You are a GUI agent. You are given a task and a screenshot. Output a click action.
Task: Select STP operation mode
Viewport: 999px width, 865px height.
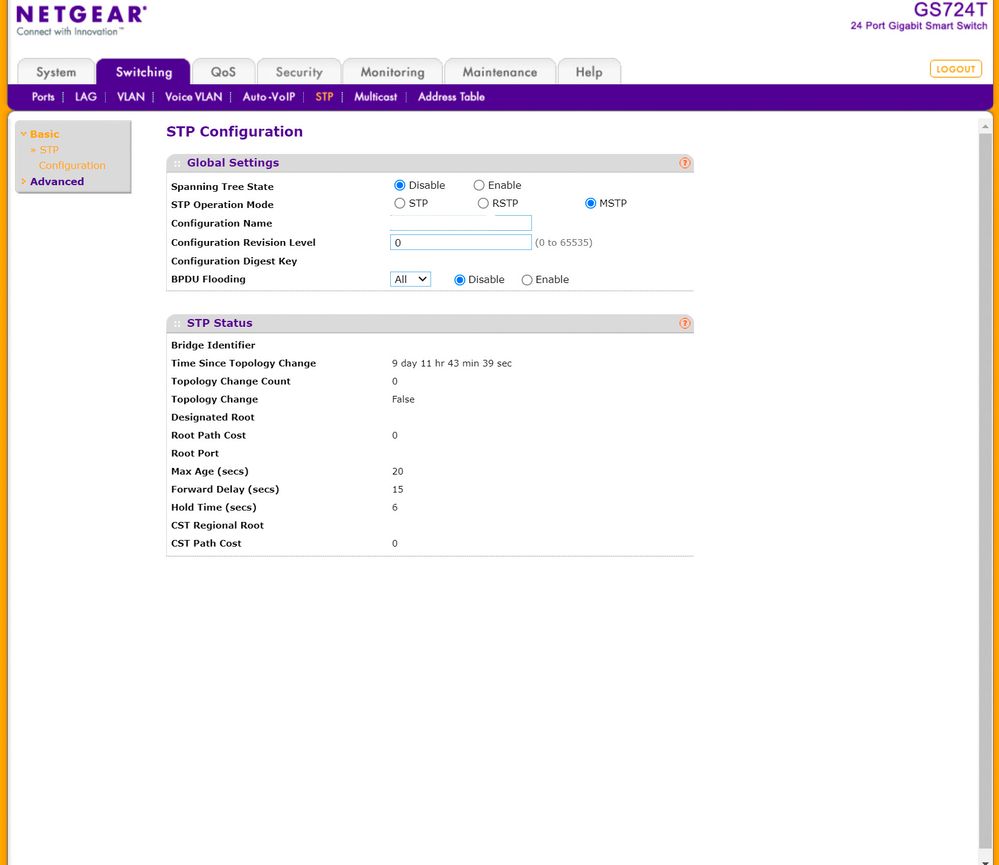399,203
